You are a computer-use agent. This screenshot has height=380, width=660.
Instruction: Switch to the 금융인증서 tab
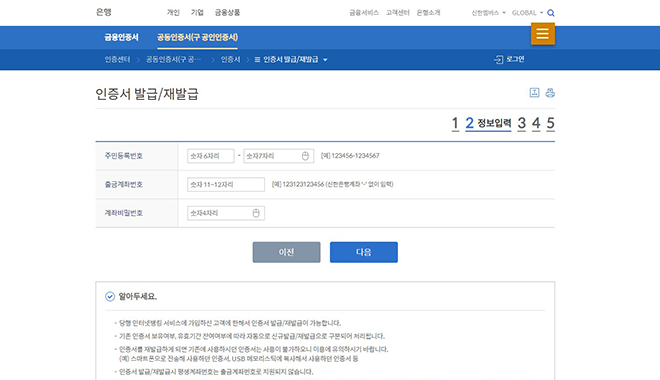[x=121, y=37]
